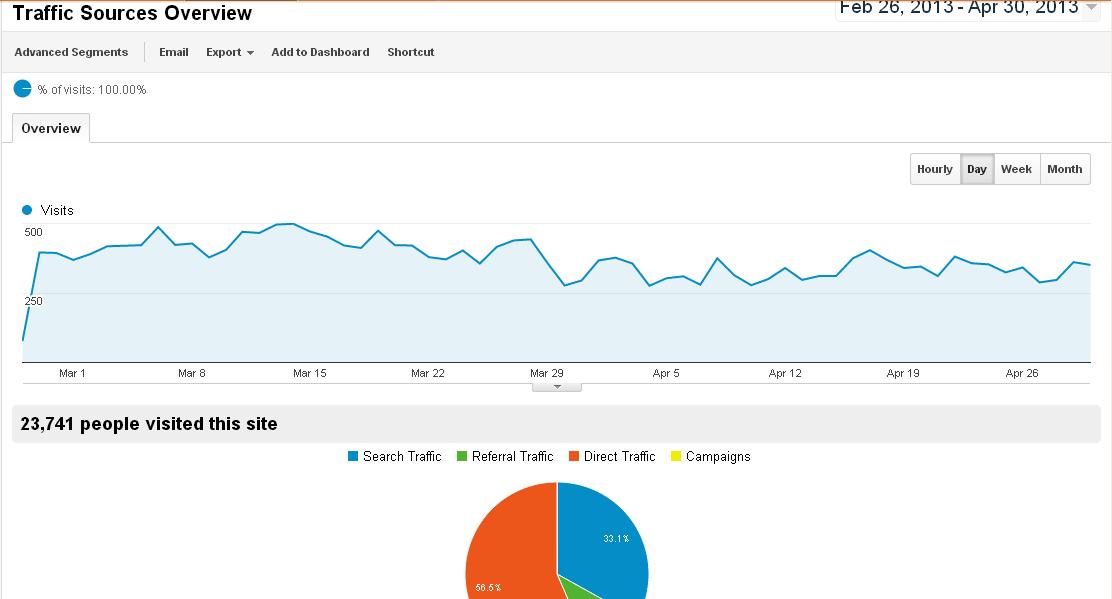This screenshot has width=1112, height=599.
Task: Click the Campaigns yellow legend swatch
Action: 676,457
